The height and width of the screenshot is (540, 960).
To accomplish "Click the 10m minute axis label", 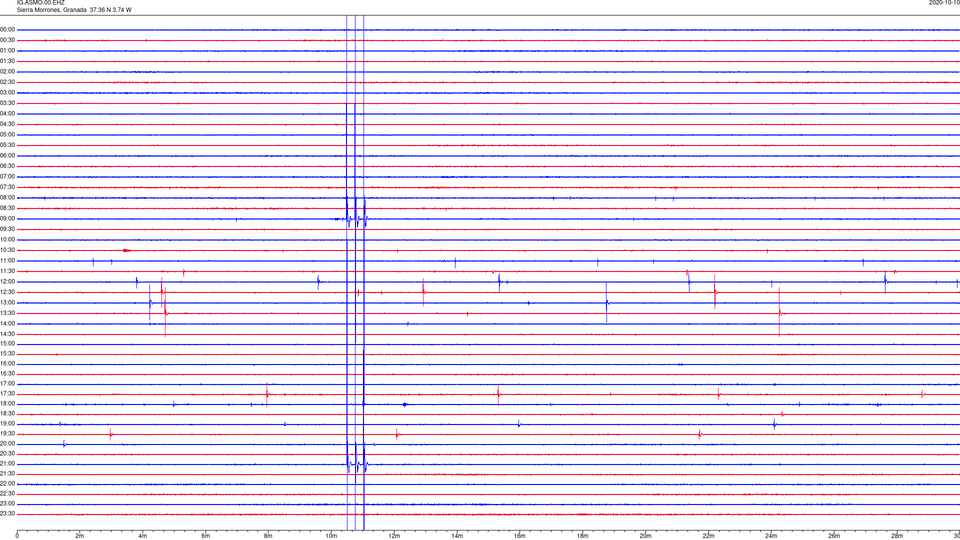I will coord(331,536).
